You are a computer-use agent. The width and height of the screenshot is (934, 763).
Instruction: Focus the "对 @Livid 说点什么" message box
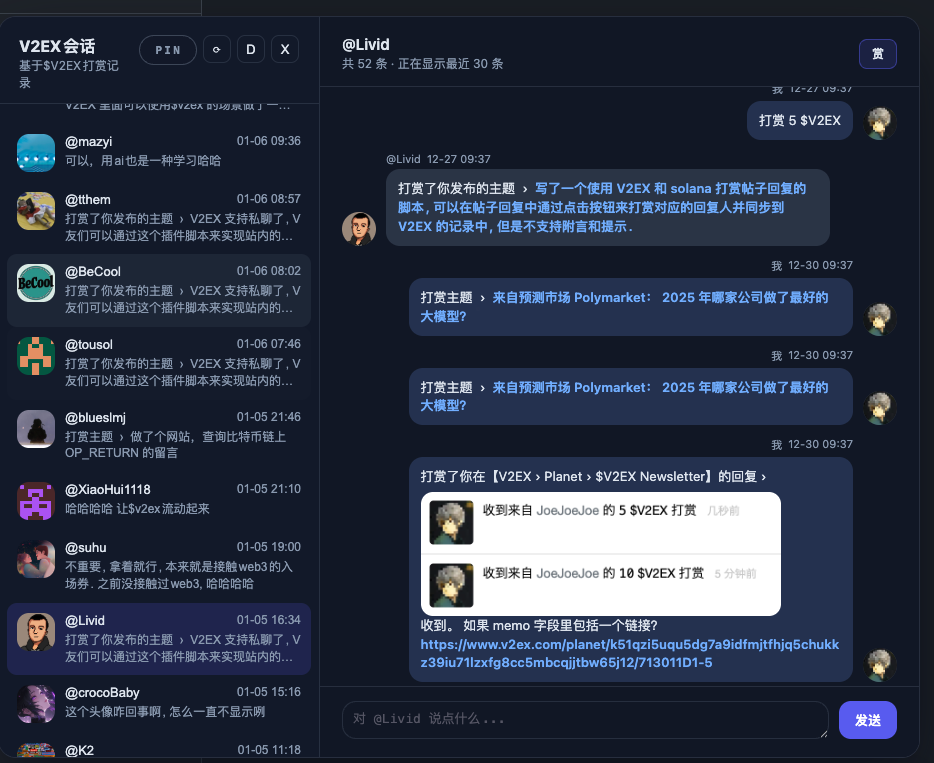(x=585, y=719)
